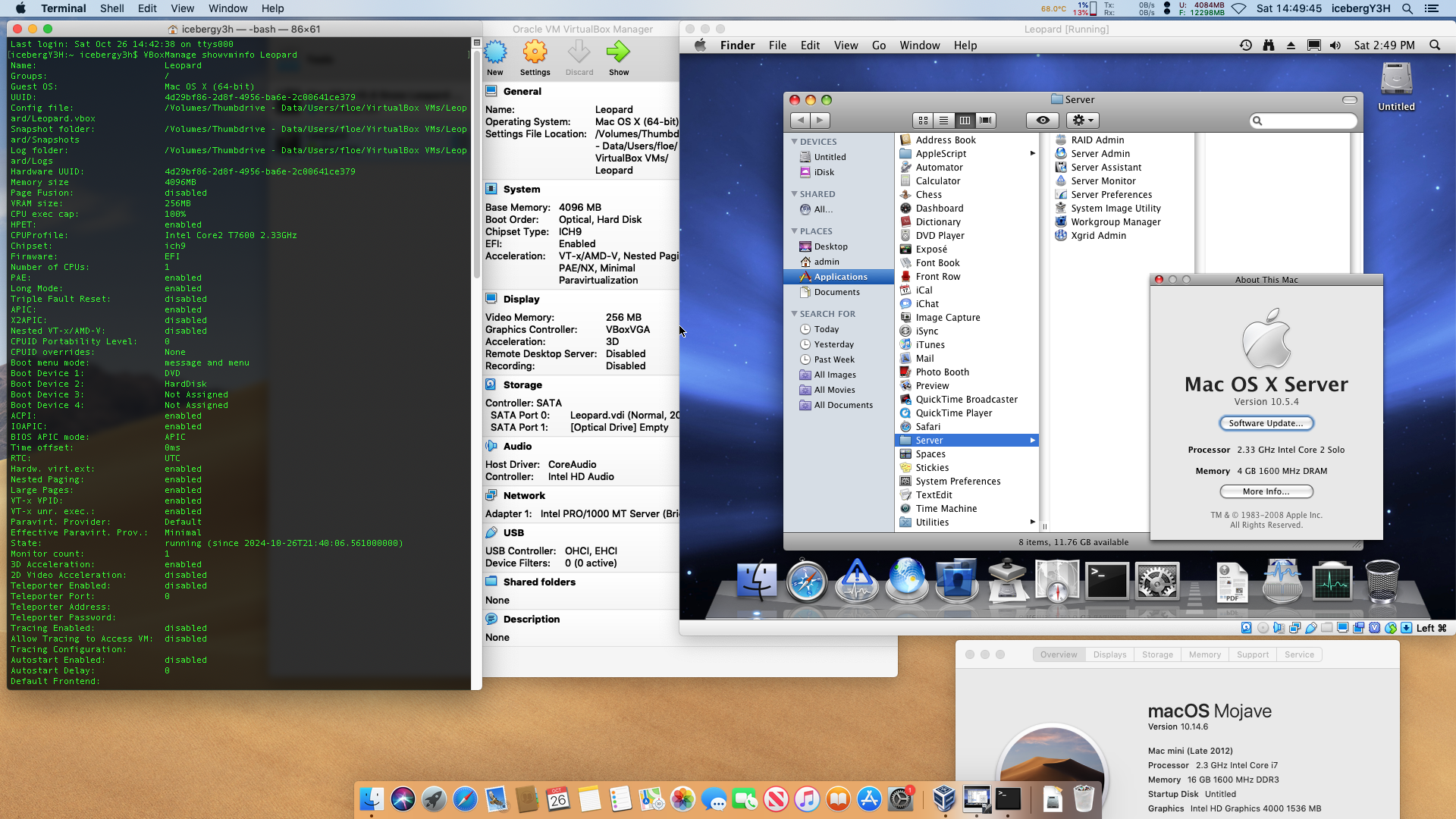Viewport: 1456px width, 819px height.
Task: Switch Finder to icon view
Action: [x=923, y=120]
